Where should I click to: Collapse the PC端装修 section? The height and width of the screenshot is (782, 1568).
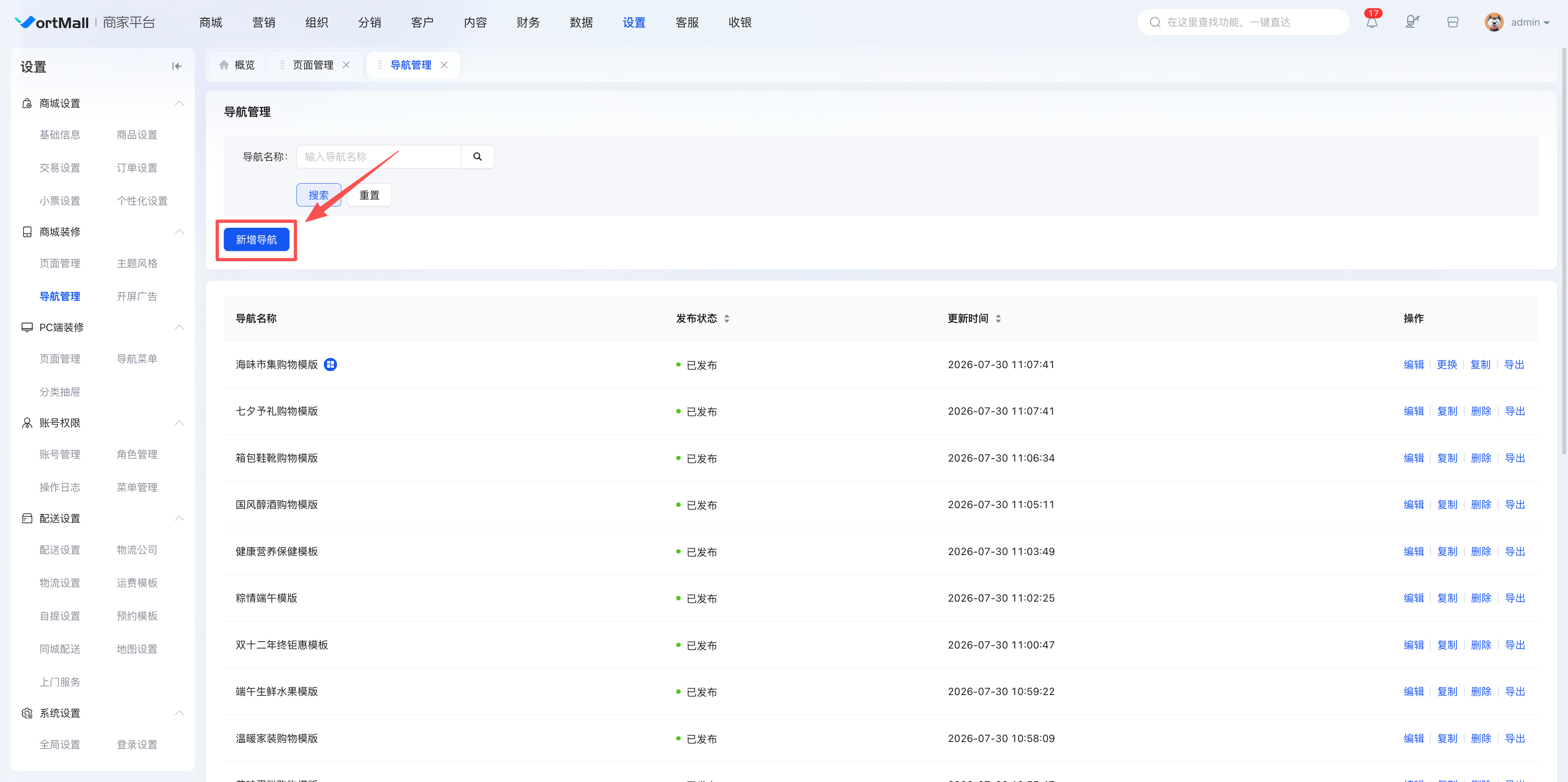pyautogui.click(x=180, y=327)
